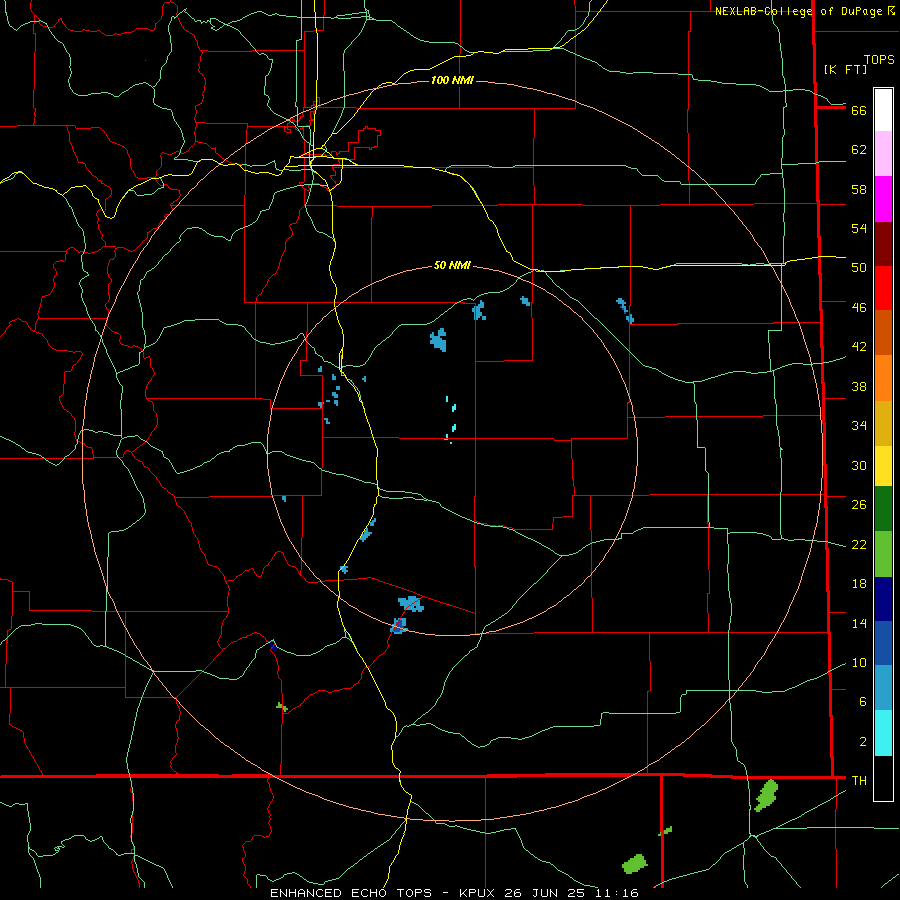Click the '34' legend value
Viewport: 900px width, 900px height.
pyautogui.click(x=859, y=426)
